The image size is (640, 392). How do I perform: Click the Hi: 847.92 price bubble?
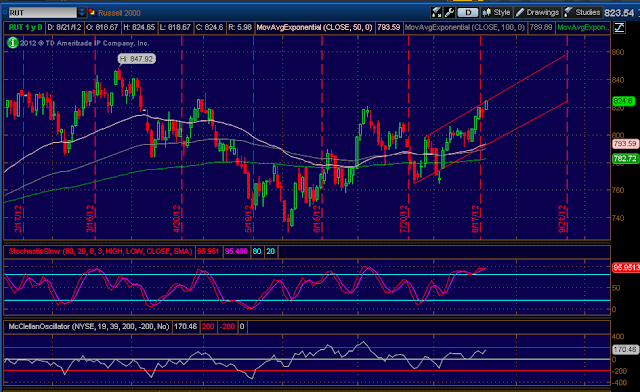click(137, 59)
